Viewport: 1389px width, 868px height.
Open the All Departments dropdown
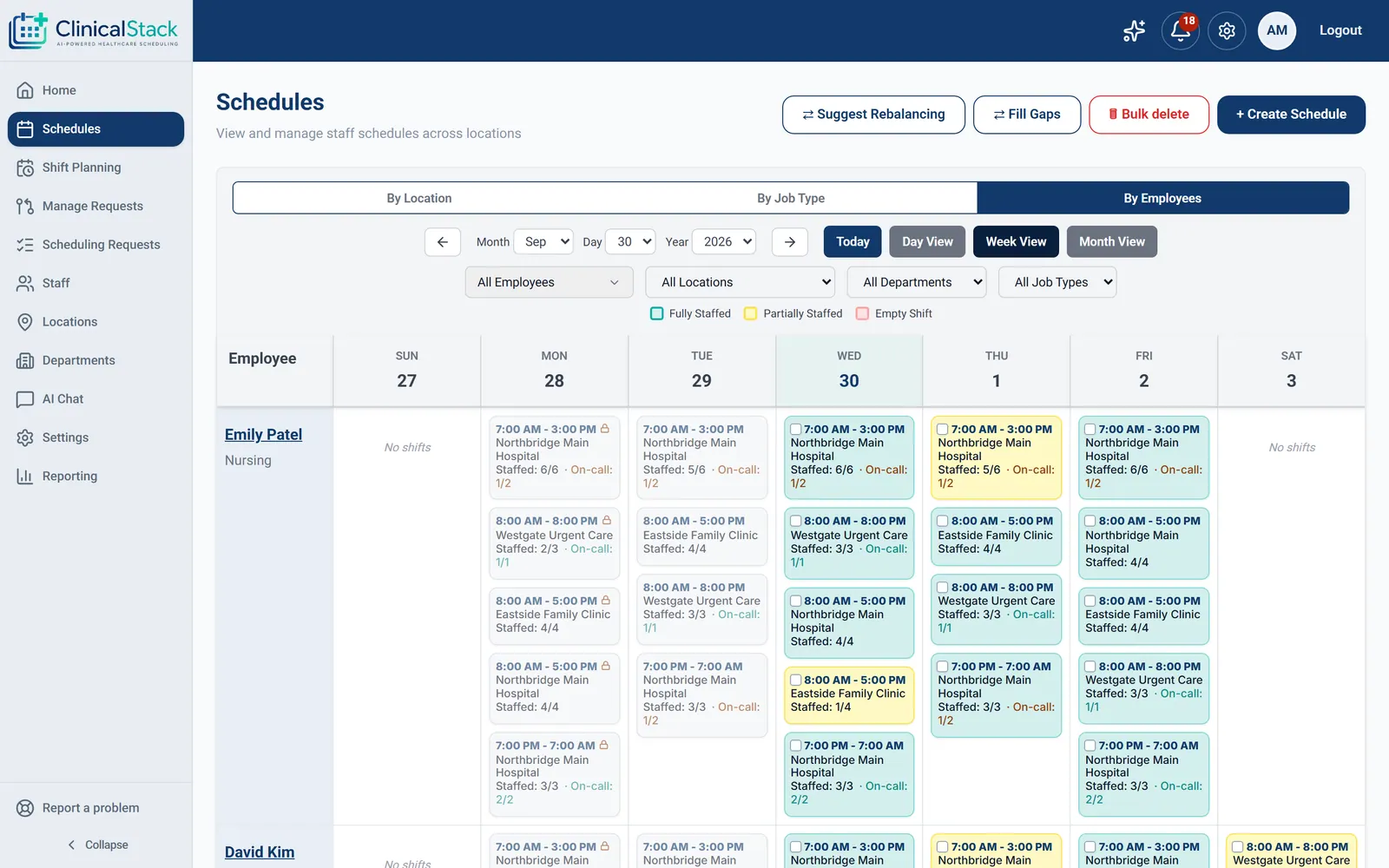point(917,282)
